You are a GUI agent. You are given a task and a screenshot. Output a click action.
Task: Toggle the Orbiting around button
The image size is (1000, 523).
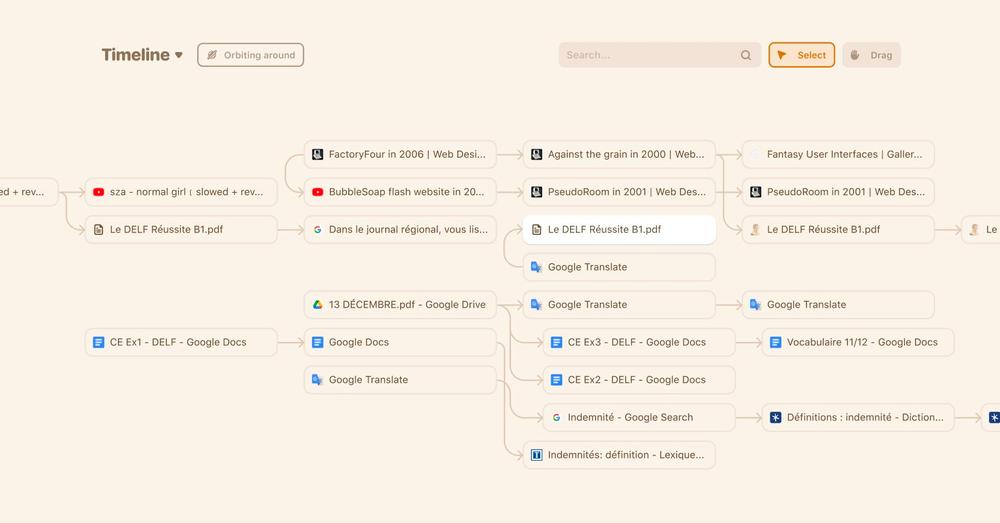[251, 55]
